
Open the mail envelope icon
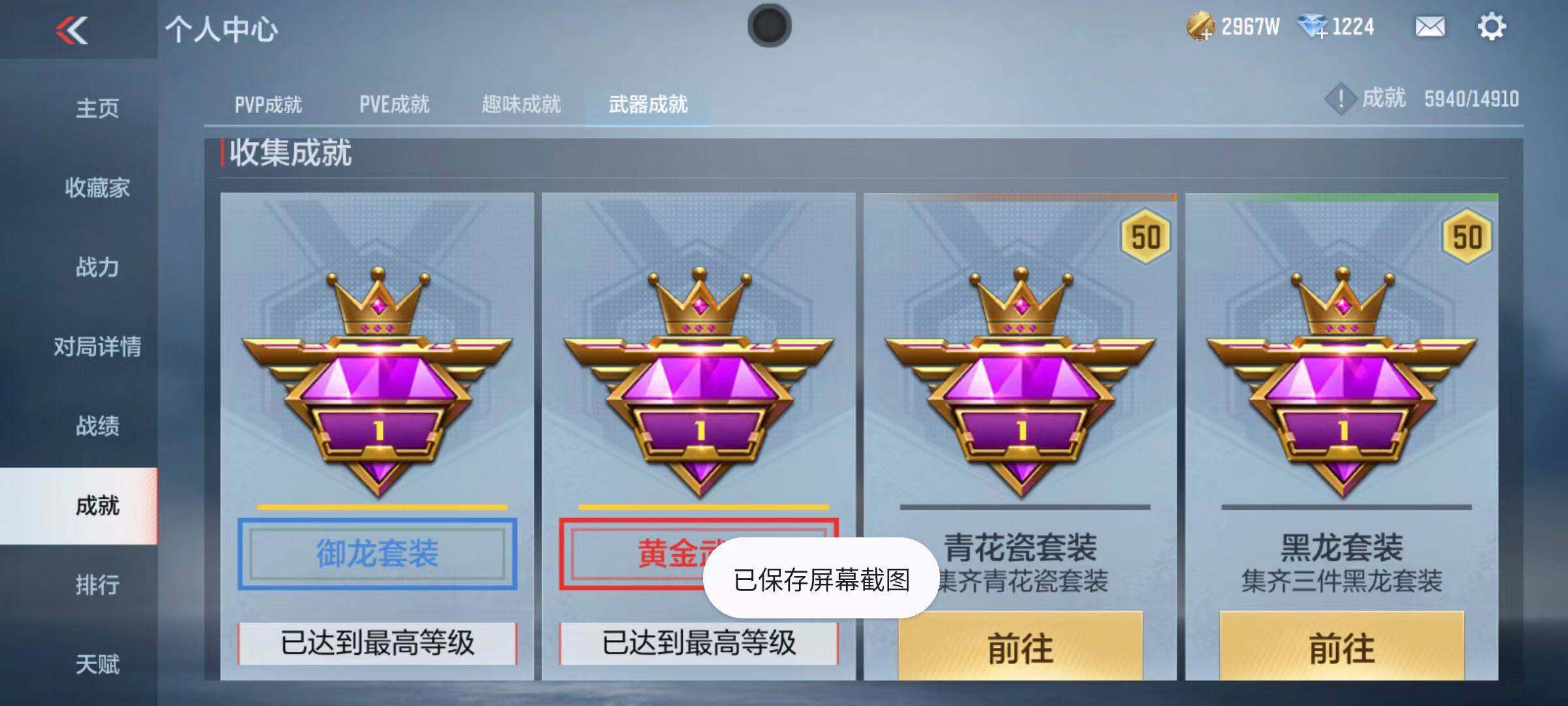[x=1429, y=27]
